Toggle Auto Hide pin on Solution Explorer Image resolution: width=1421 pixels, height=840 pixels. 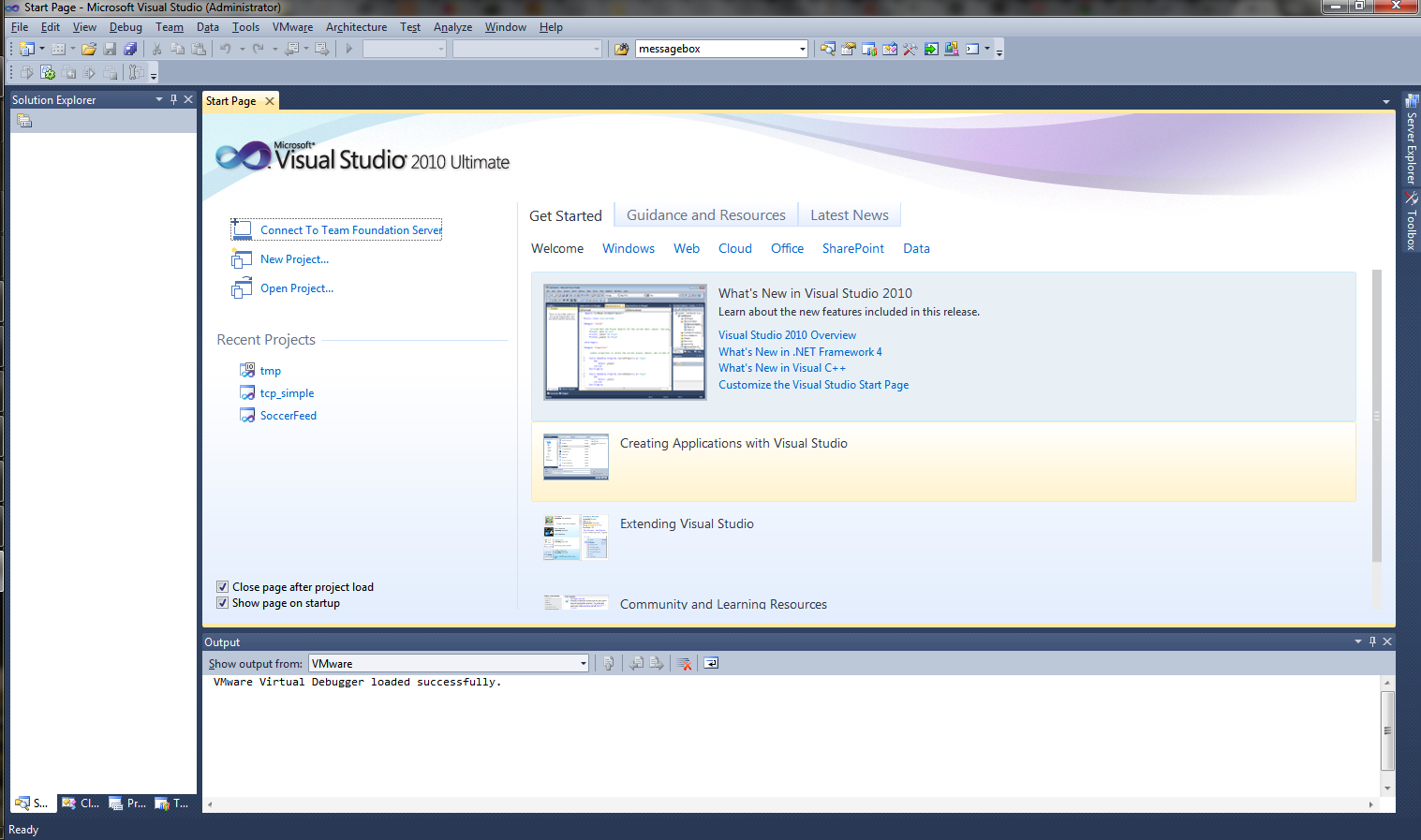pos(173,99)
